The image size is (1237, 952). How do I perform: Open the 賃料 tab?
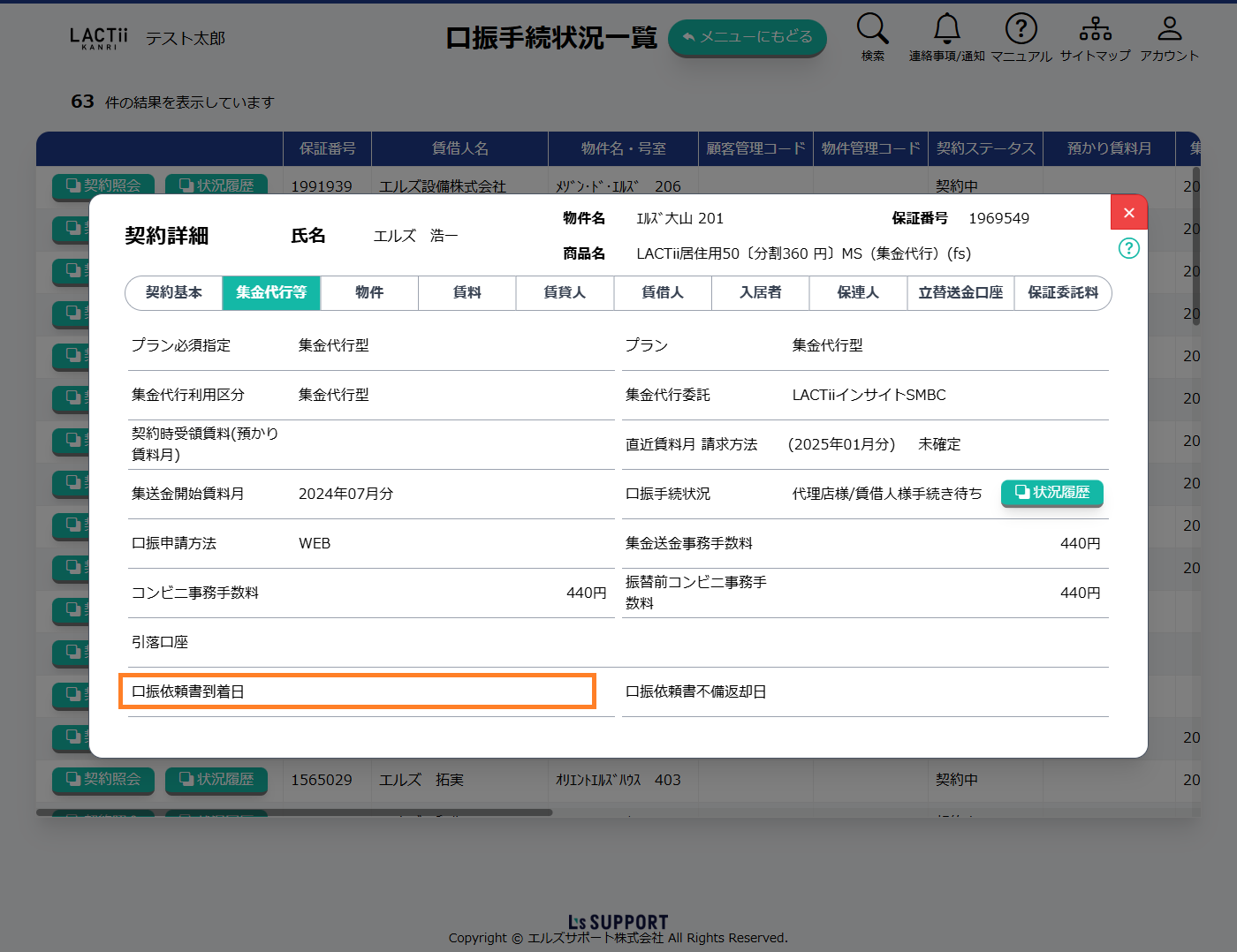click(x=467, y=292)
